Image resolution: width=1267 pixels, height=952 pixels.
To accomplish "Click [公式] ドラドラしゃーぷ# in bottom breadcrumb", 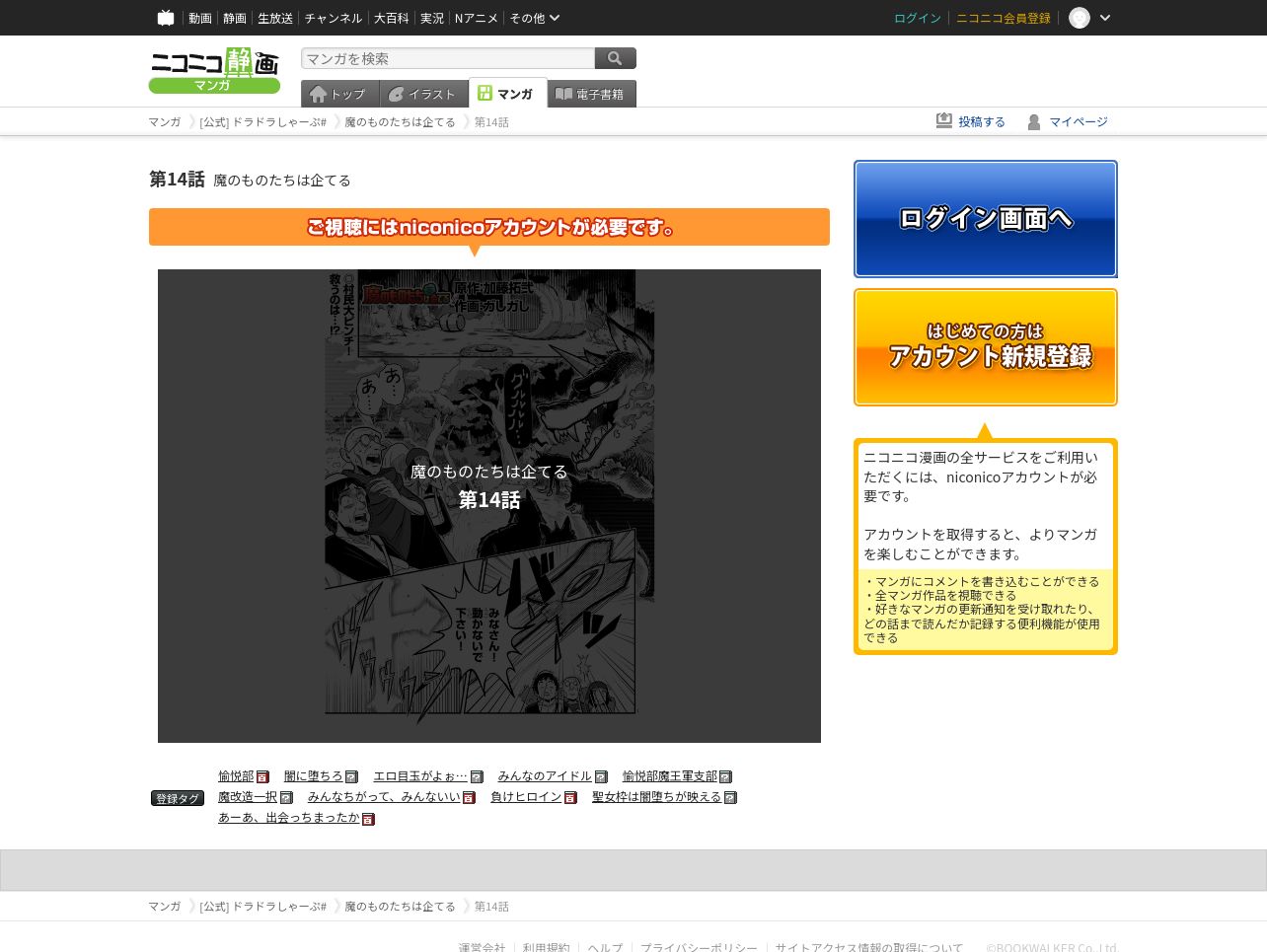I will 262,906.
